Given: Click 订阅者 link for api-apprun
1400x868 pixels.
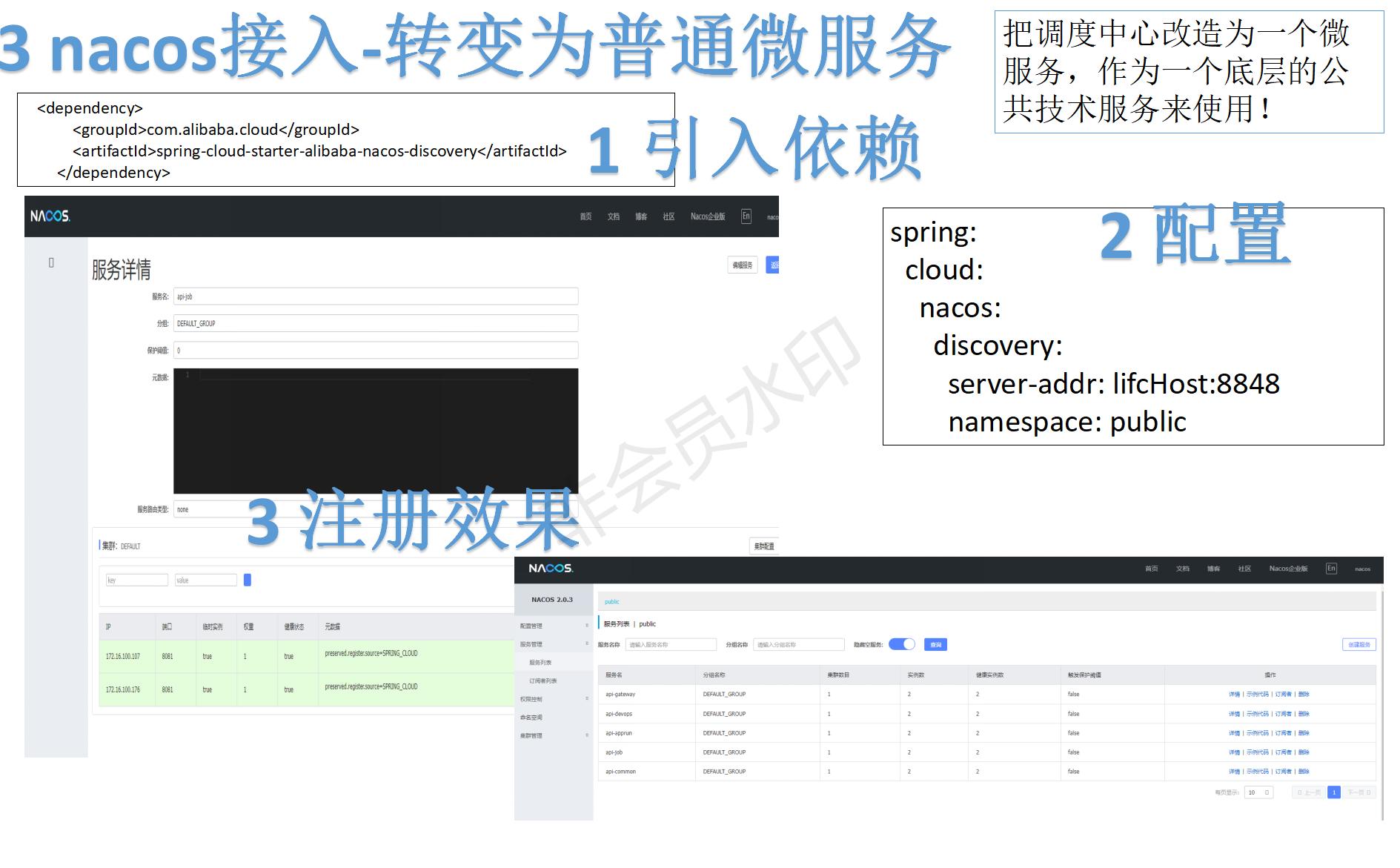Looking at the screenshot, I should [1284, 733].
